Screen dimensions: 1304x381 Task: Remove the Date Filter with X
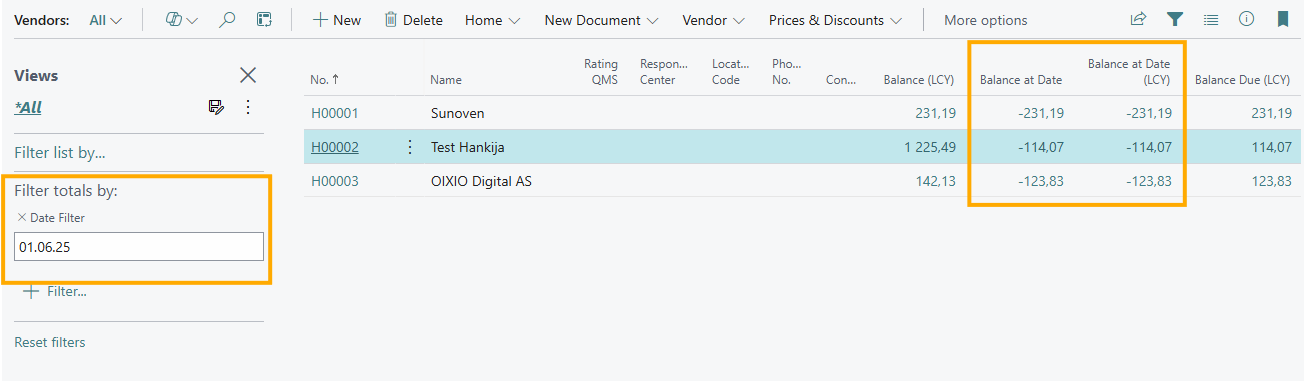tap(22, 217)
